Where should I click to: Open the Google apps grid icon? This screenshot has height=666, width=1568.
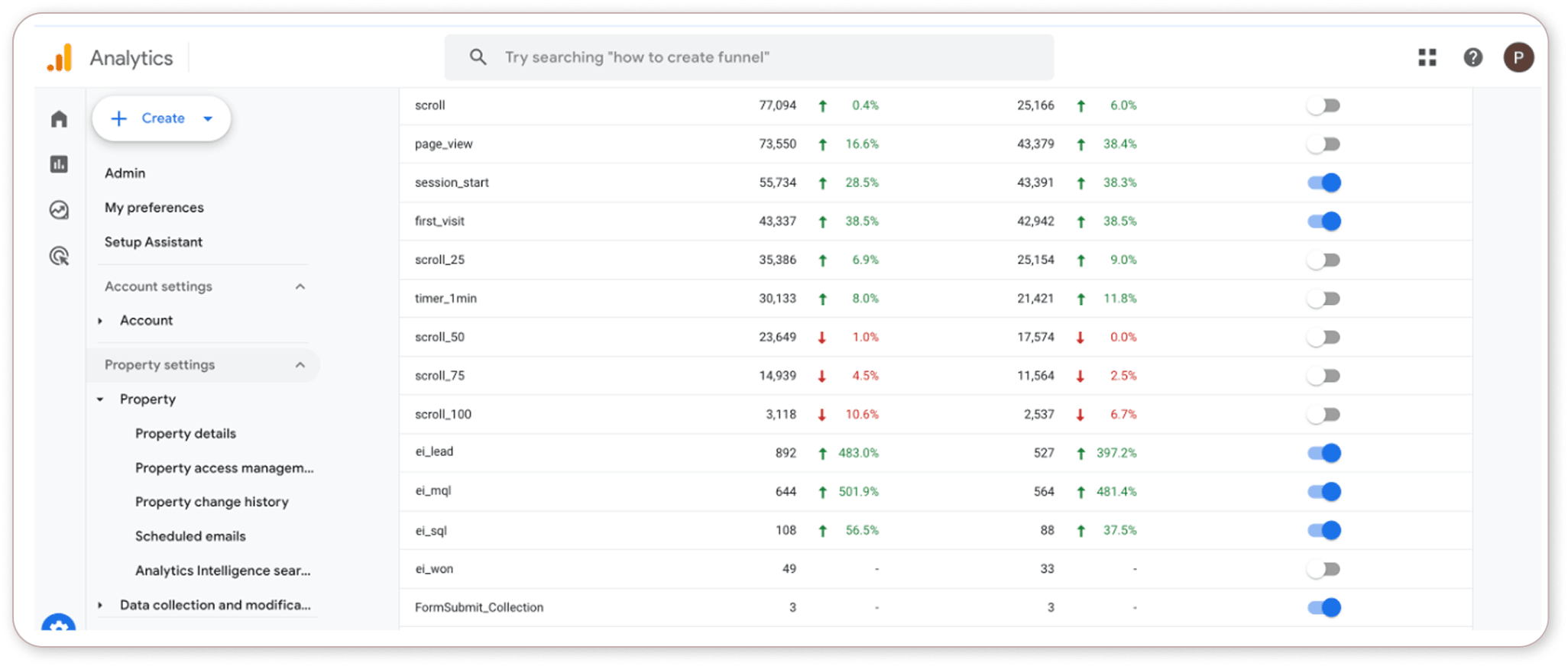click(x=1427, y=57)
